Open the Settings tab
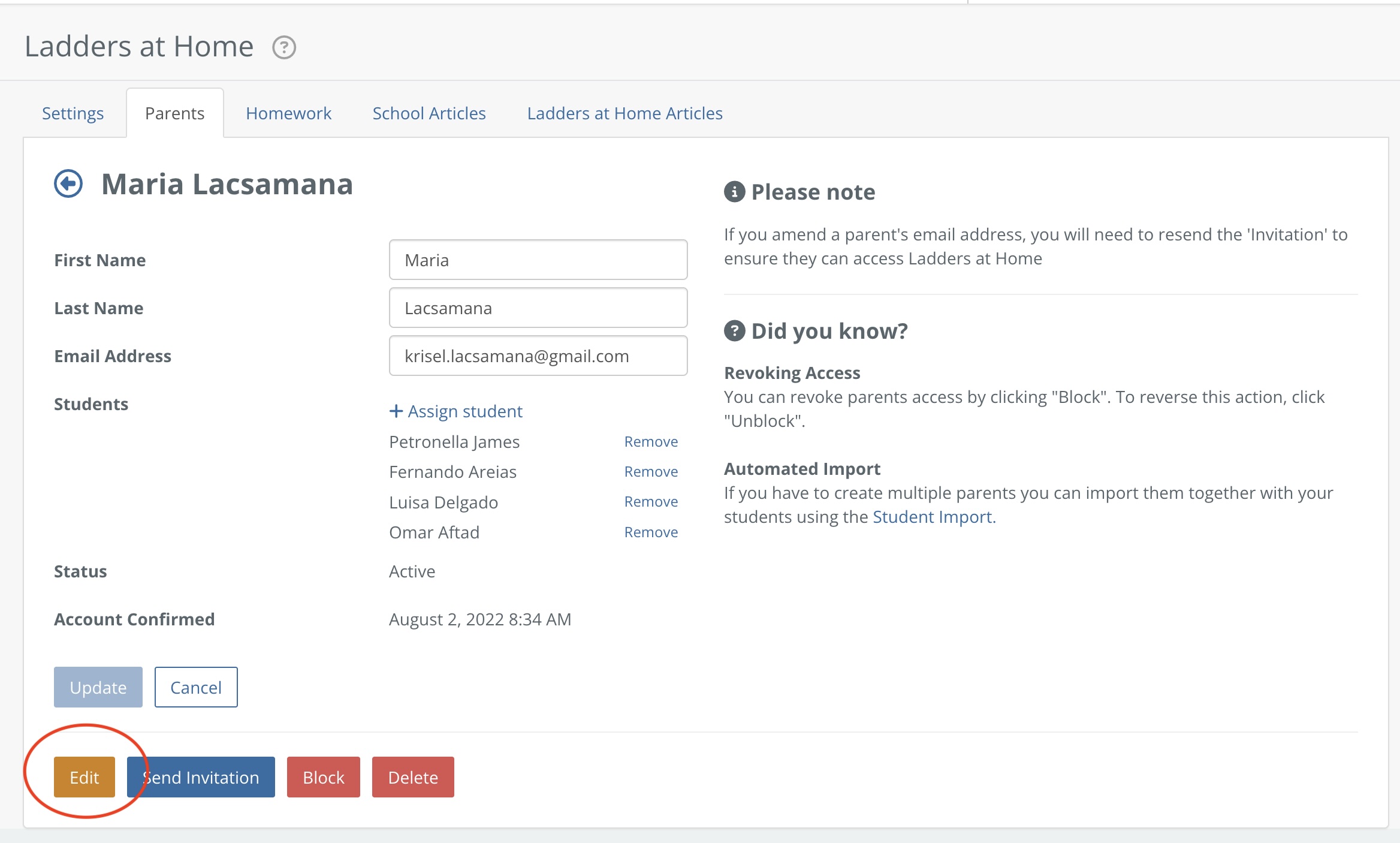The width and height of the screenshot is (1400, 843). point(73,113)
